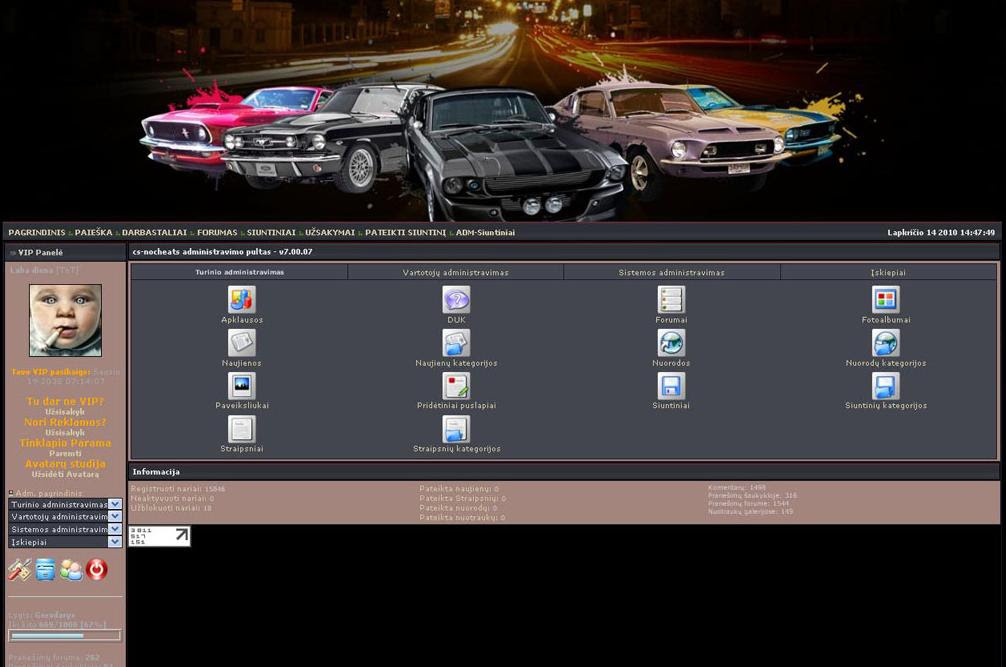The image size is (1006, 667).
Task: Click the baby avatar picture
Action: tap(65, 320)
